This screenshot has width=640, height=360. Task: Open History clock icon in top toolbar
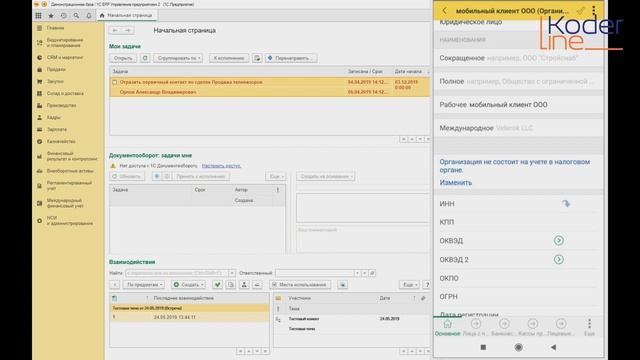(x=64, y=16)
